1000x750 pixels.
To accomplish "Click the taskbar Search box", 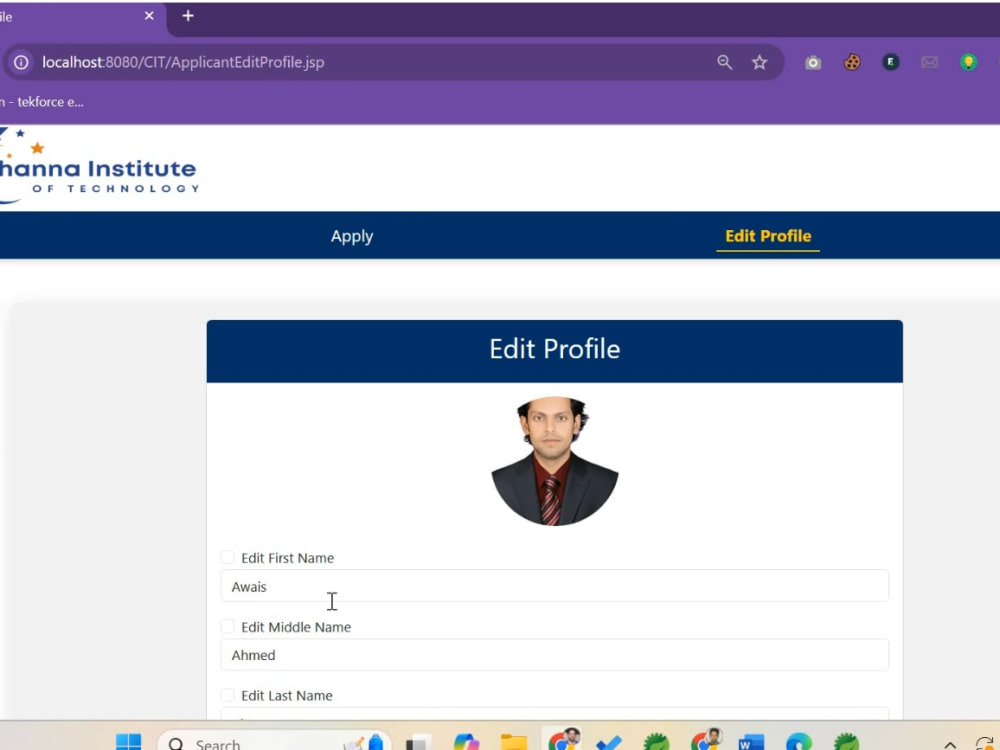I will [x=274, y=742].
